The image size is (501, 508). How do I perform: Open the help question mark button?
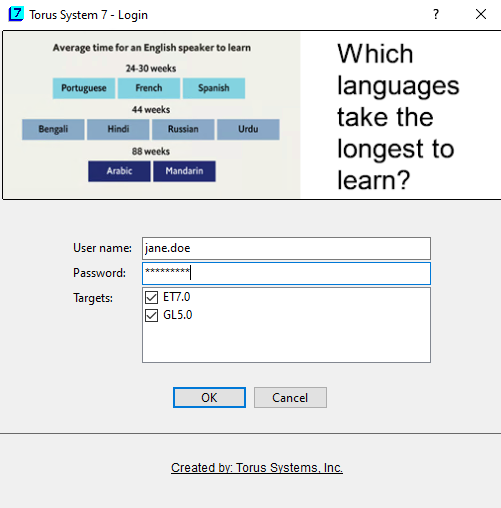tap(436, 14)
